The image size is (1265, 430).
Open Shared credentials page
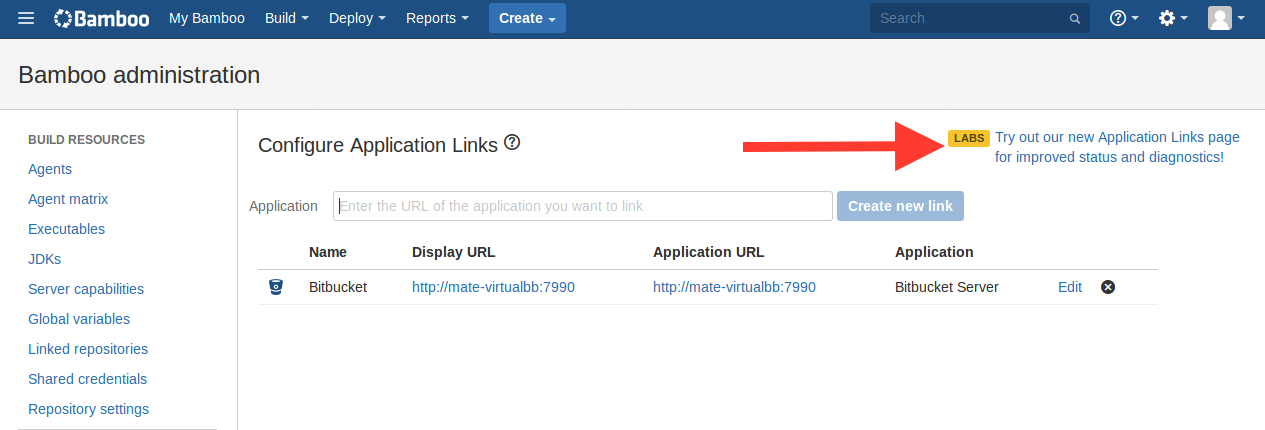(x=87, y=379)
